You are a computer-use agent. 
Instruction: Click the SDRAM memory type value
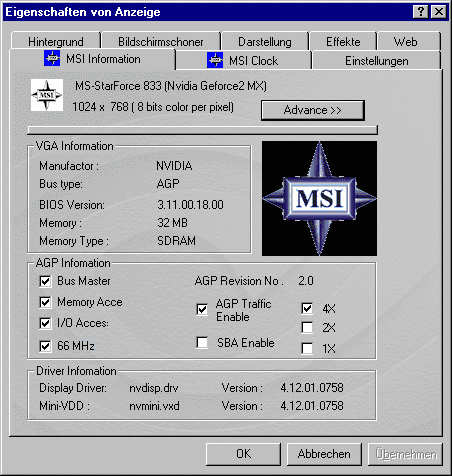176,241
